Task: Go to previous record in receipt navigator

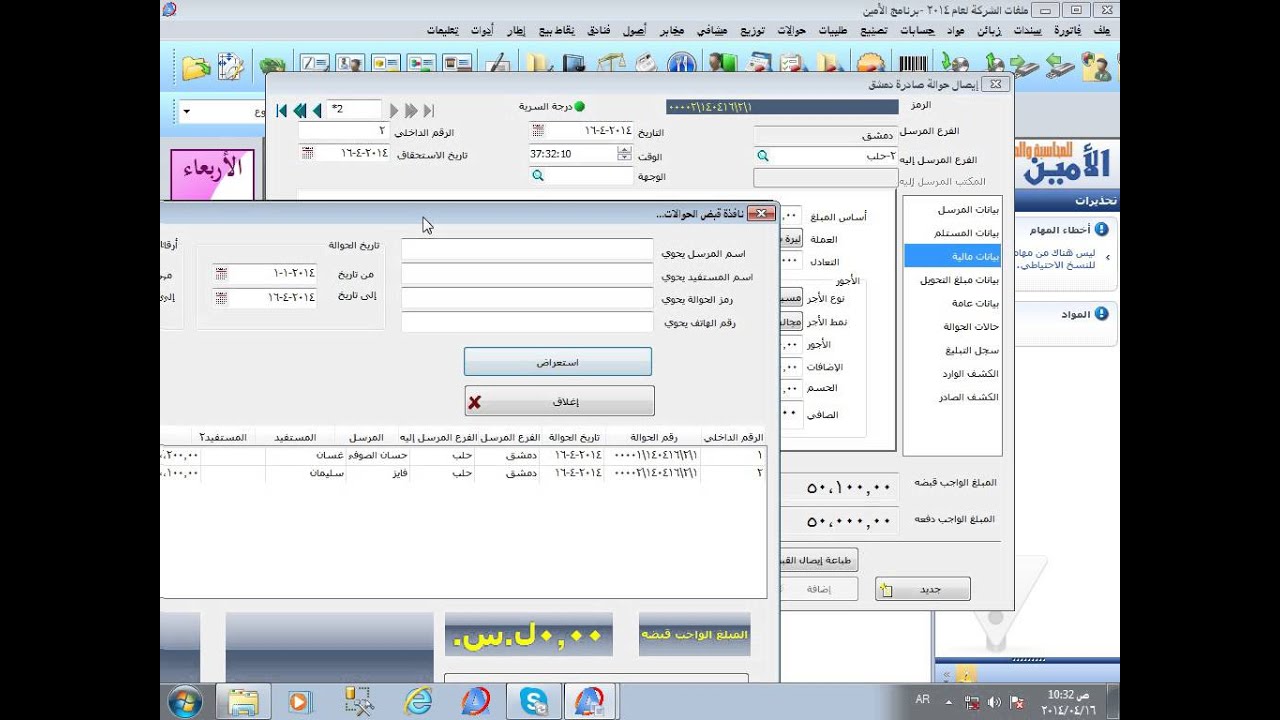Action: tap(317, 110)
